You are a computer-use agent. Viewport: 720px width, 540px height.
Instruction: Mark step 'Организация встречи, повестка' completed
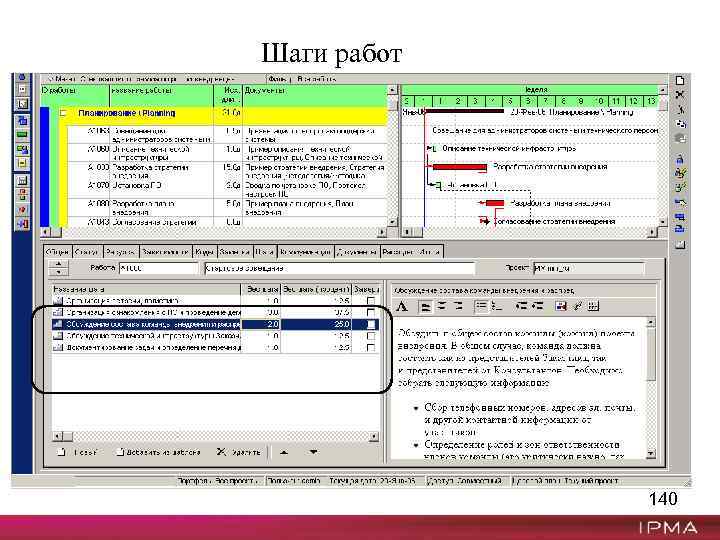click(370, 301)
